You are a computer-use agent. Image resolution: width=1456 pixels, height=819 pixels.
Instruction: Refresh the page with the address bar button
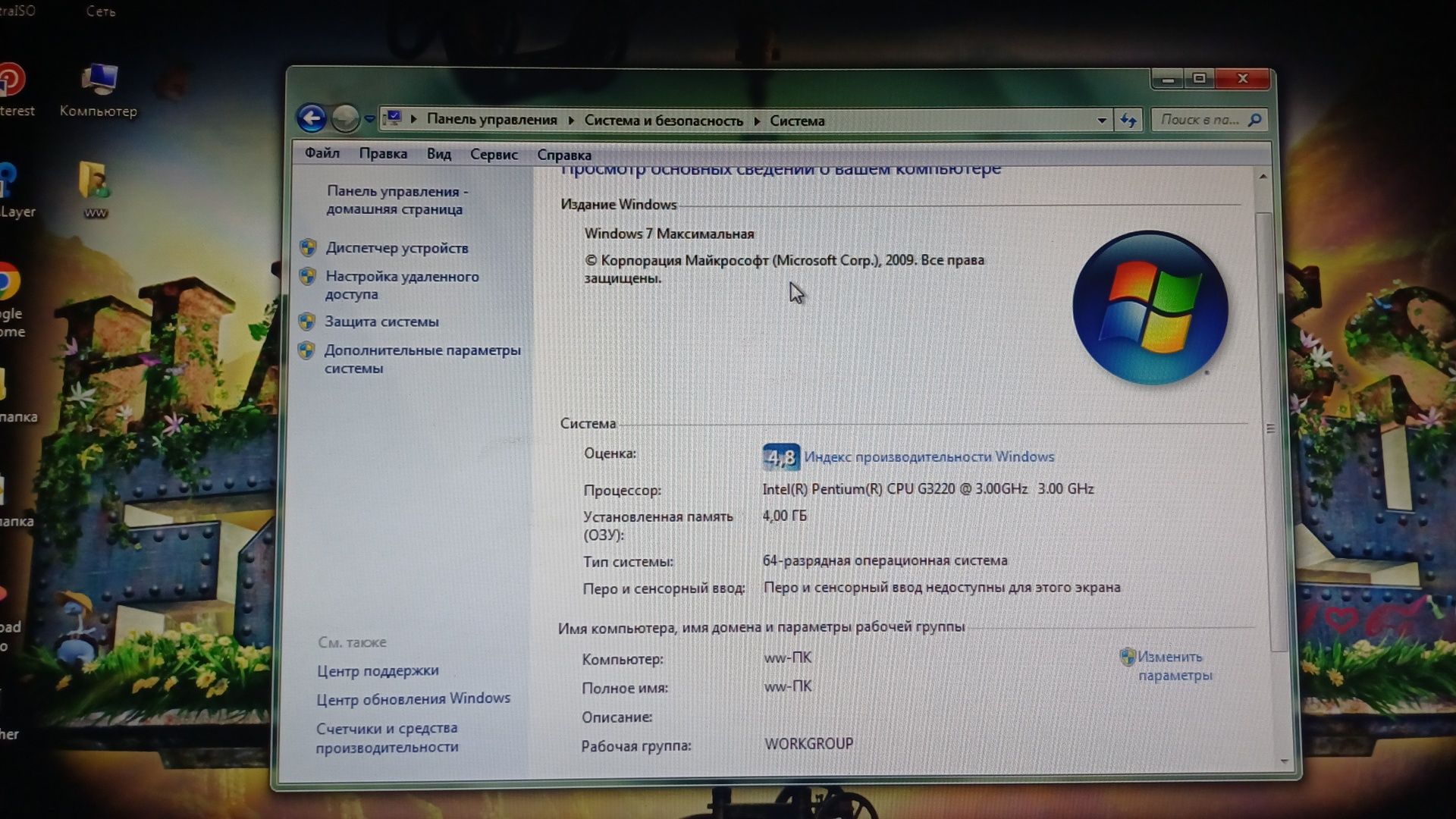point(1128,120)
